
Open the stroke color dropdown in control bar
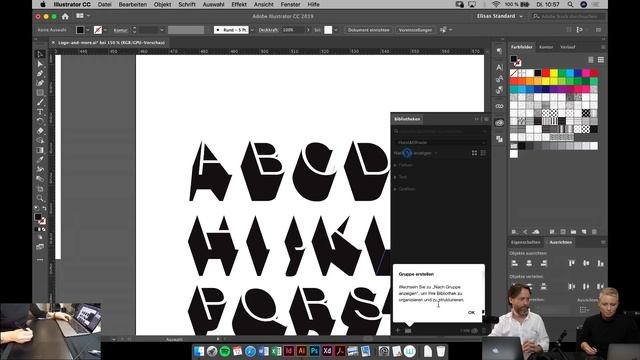point(105,30)
